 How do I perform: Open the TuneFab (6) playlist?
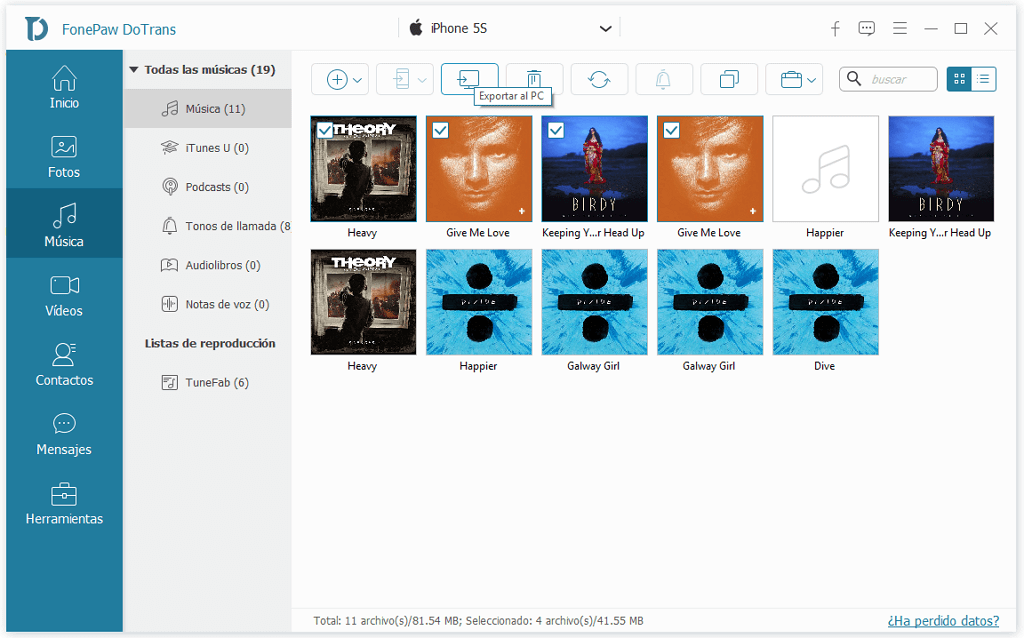pos(208,383)
